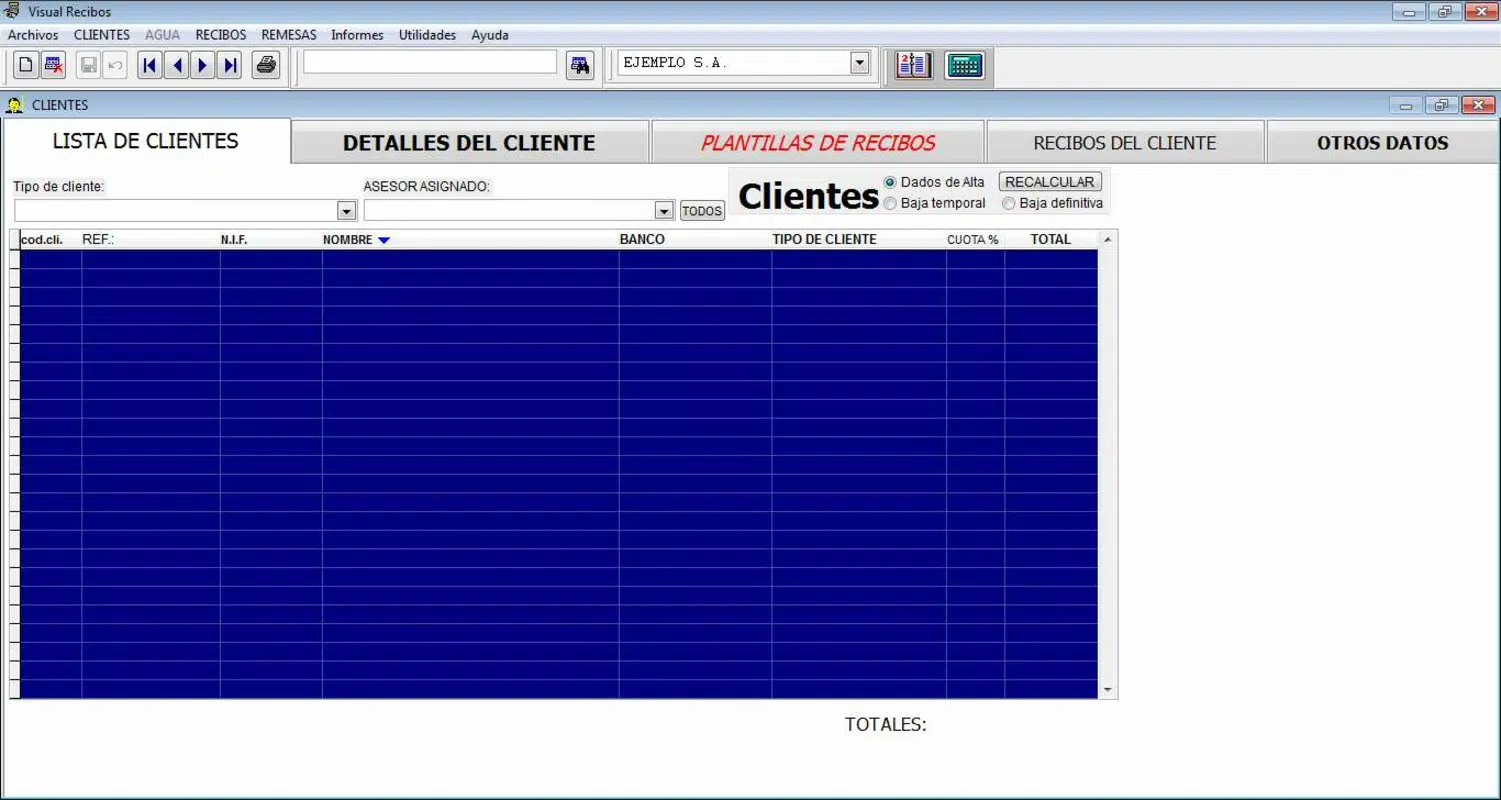
Task: Switch to the 'OTROS DATOS' tab
Action: pos(1383,143)
